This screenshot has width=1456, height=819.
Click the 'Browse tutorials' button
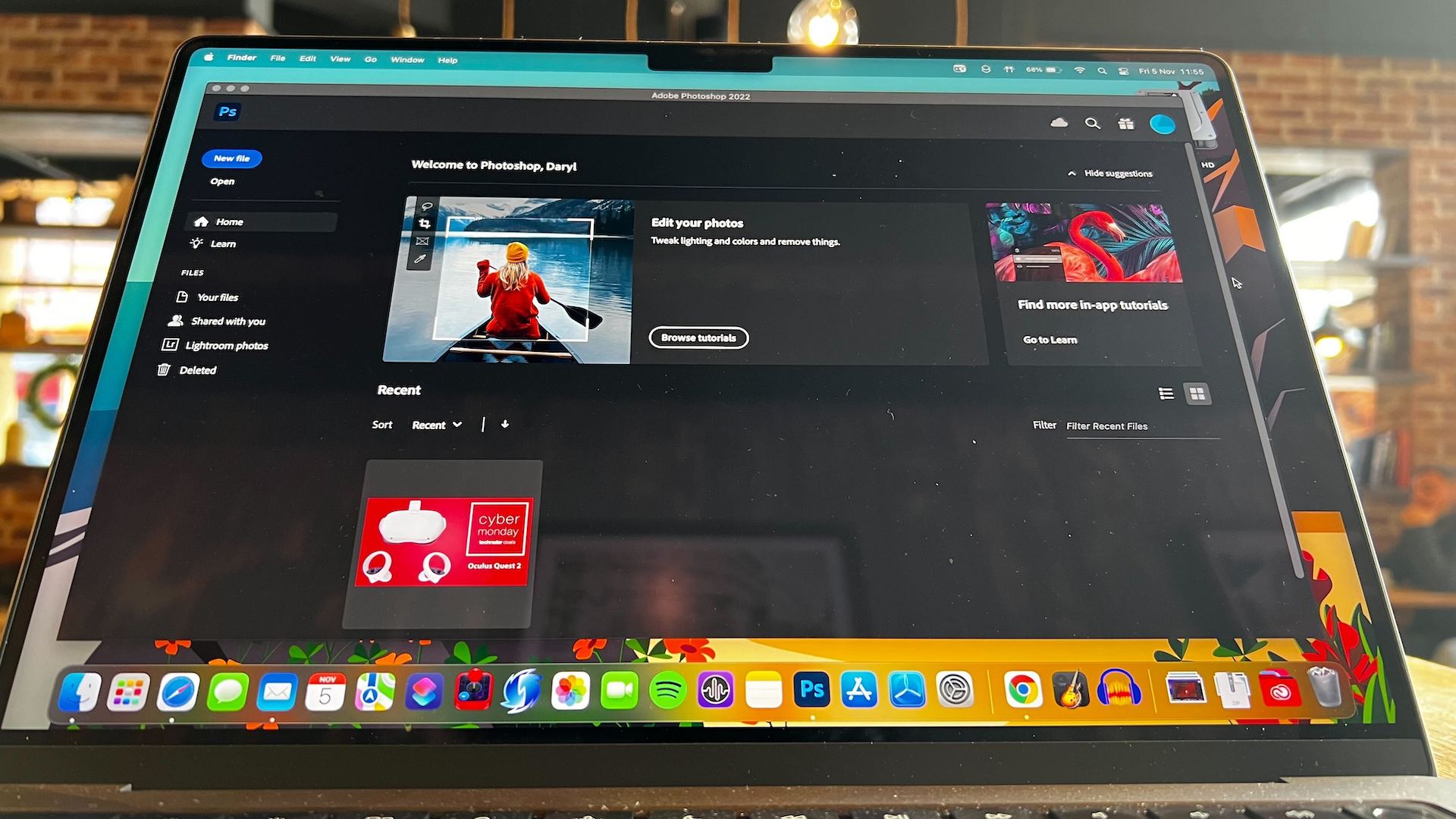tap(699, 337)
